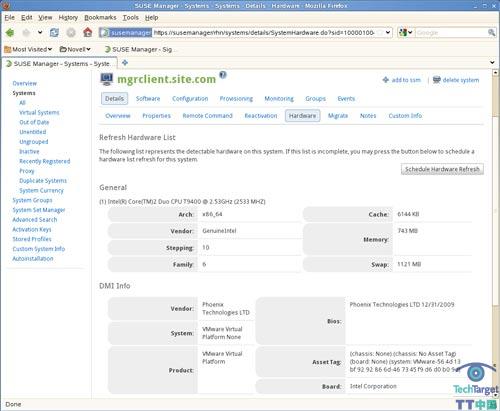Click the susemanager site identity badge
Screen dimensions: 500x411
click(126, 32)
